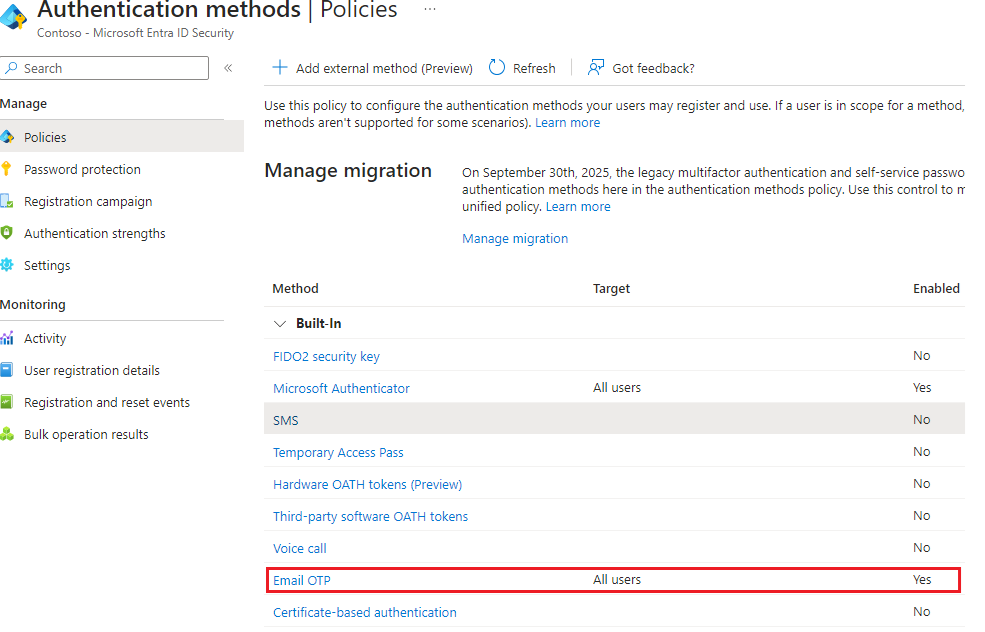Click the Authentication strengths shield icon
The width and height of the screenshot is (985, 632).
[x=6, y=233]
